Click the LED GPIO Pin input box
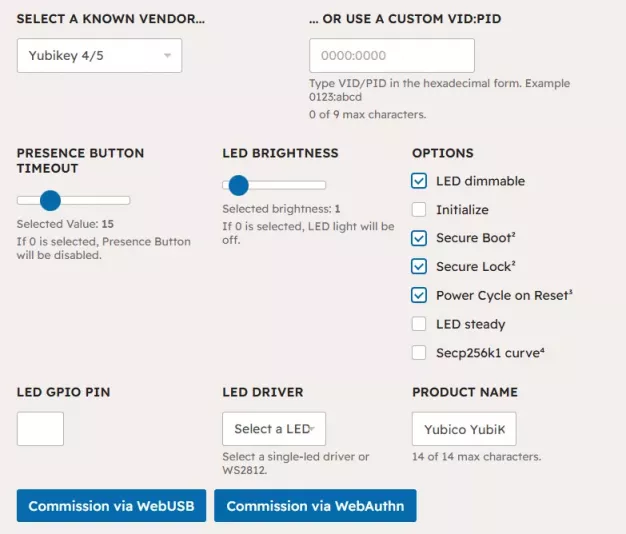The width and height of the screenshot is (626, 534). coord(40,429)
